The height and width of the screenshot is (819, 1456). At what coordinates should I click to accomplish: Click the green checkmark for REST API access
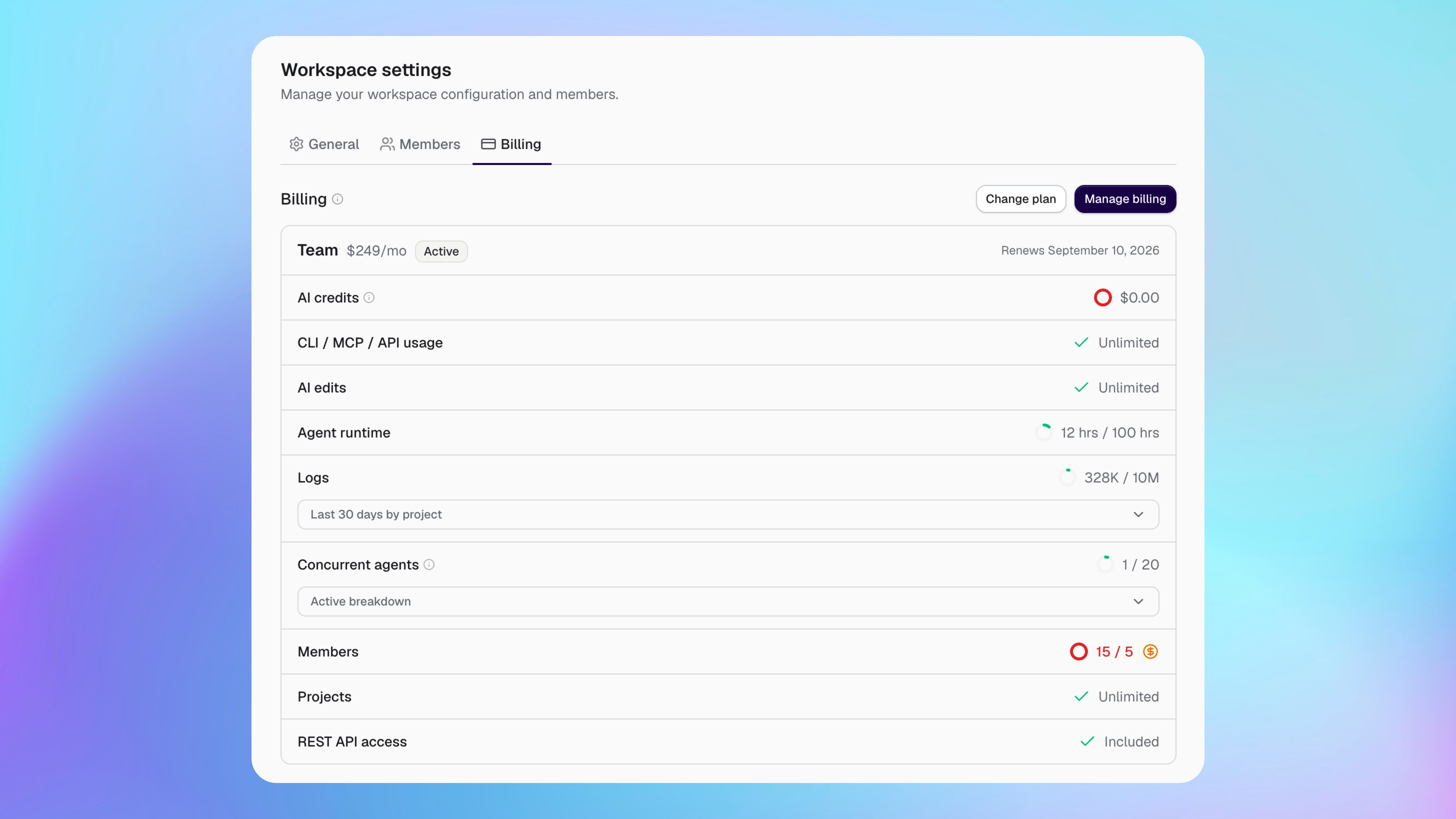tap(1087, 741)
